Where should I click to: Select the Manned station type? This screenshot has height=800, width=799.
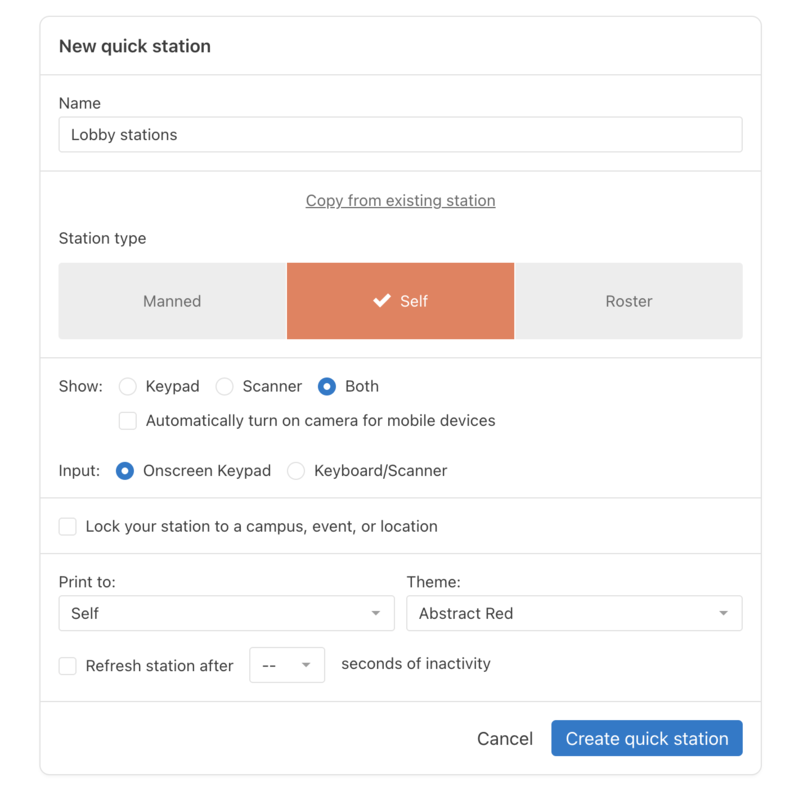tap(172, 301)
